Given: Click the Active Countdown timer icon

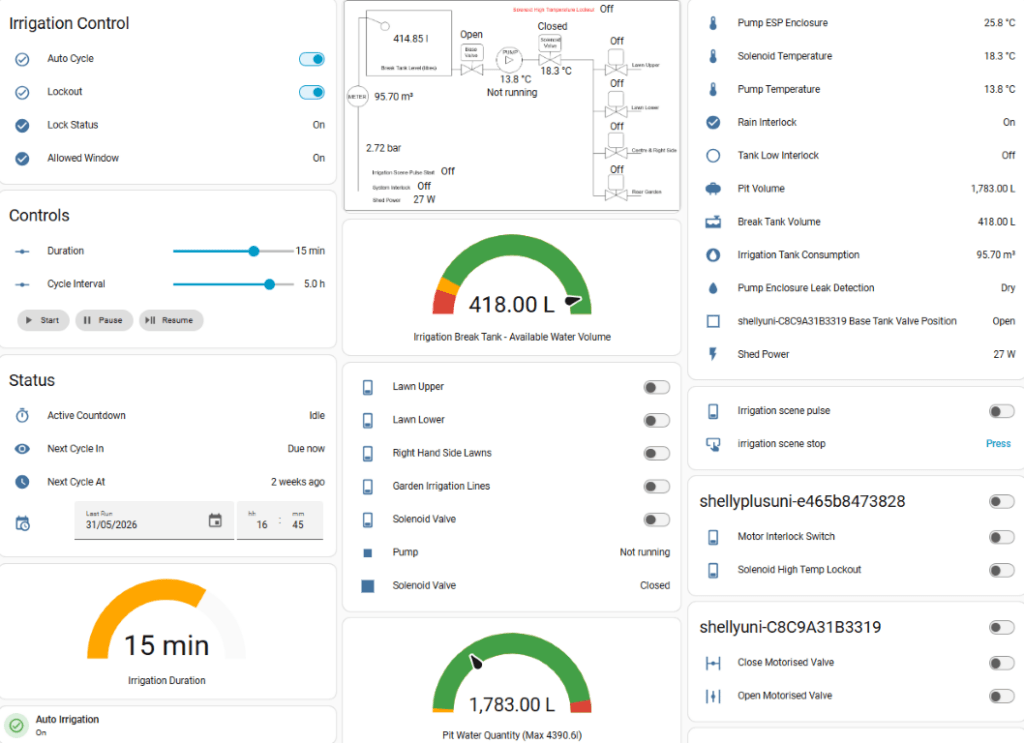Looking at the screenshot, I should [22, 415].
